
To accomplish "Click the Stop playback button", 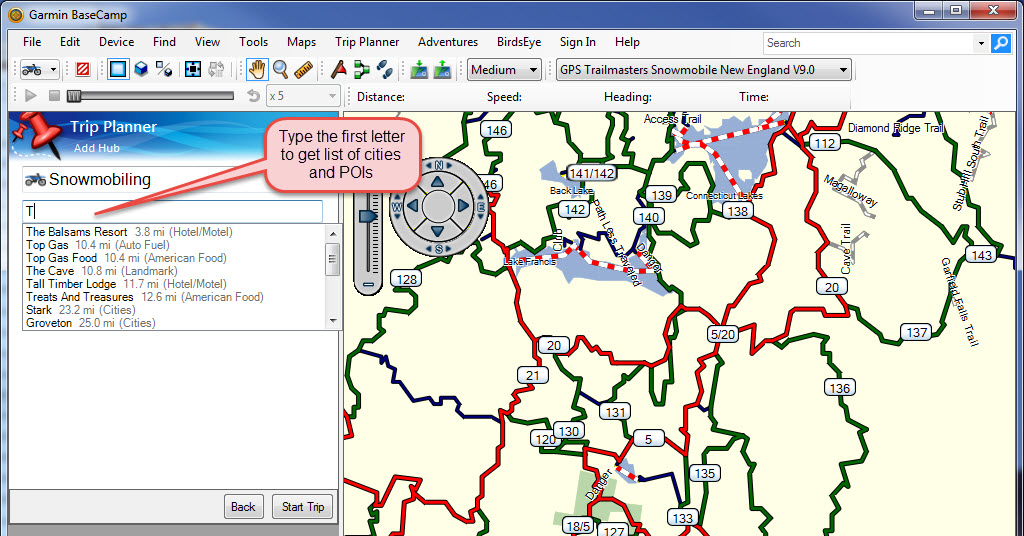I will click(54, 96).
